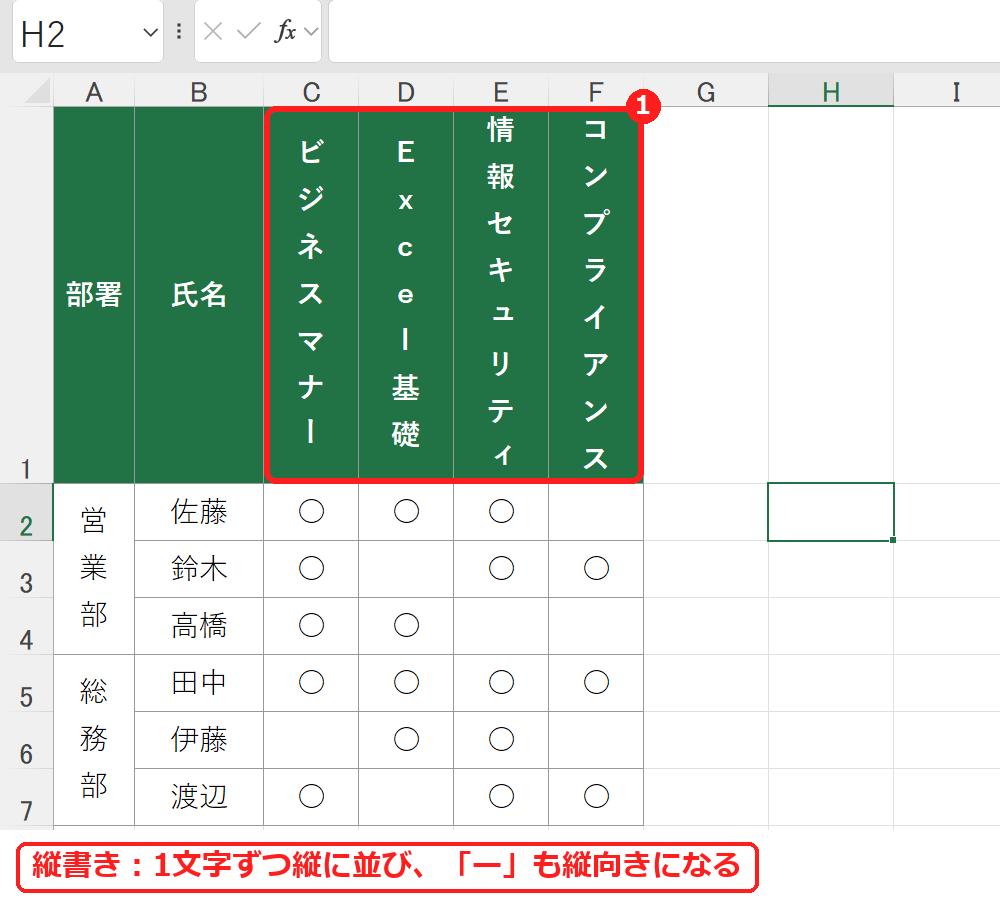Viewport: 1000px width, 900px height.
Task: Select row 3 header
Action: 26,569
